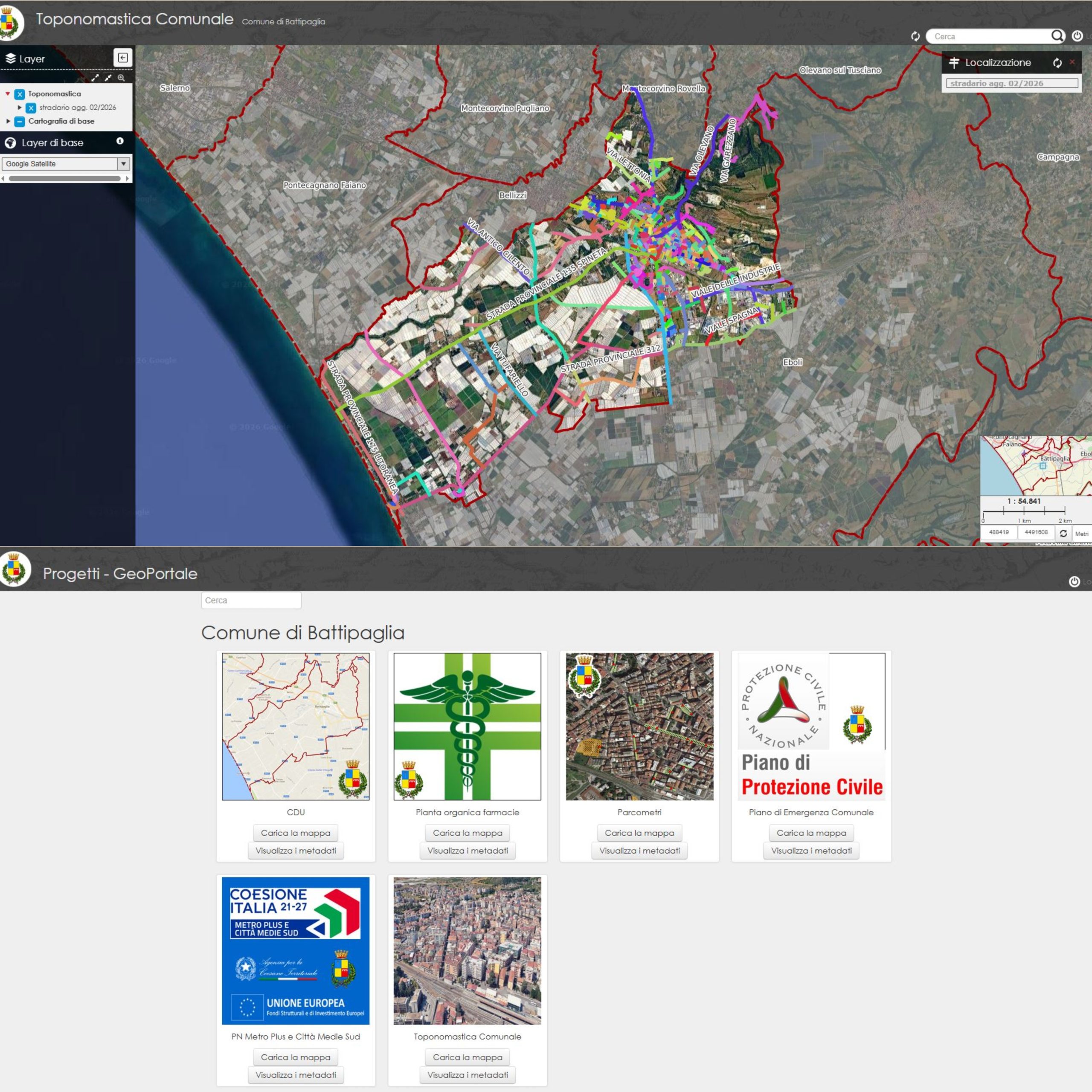Click the refresh icon left of top search
The image size is (1092, 1092).
tap(915, 36)
